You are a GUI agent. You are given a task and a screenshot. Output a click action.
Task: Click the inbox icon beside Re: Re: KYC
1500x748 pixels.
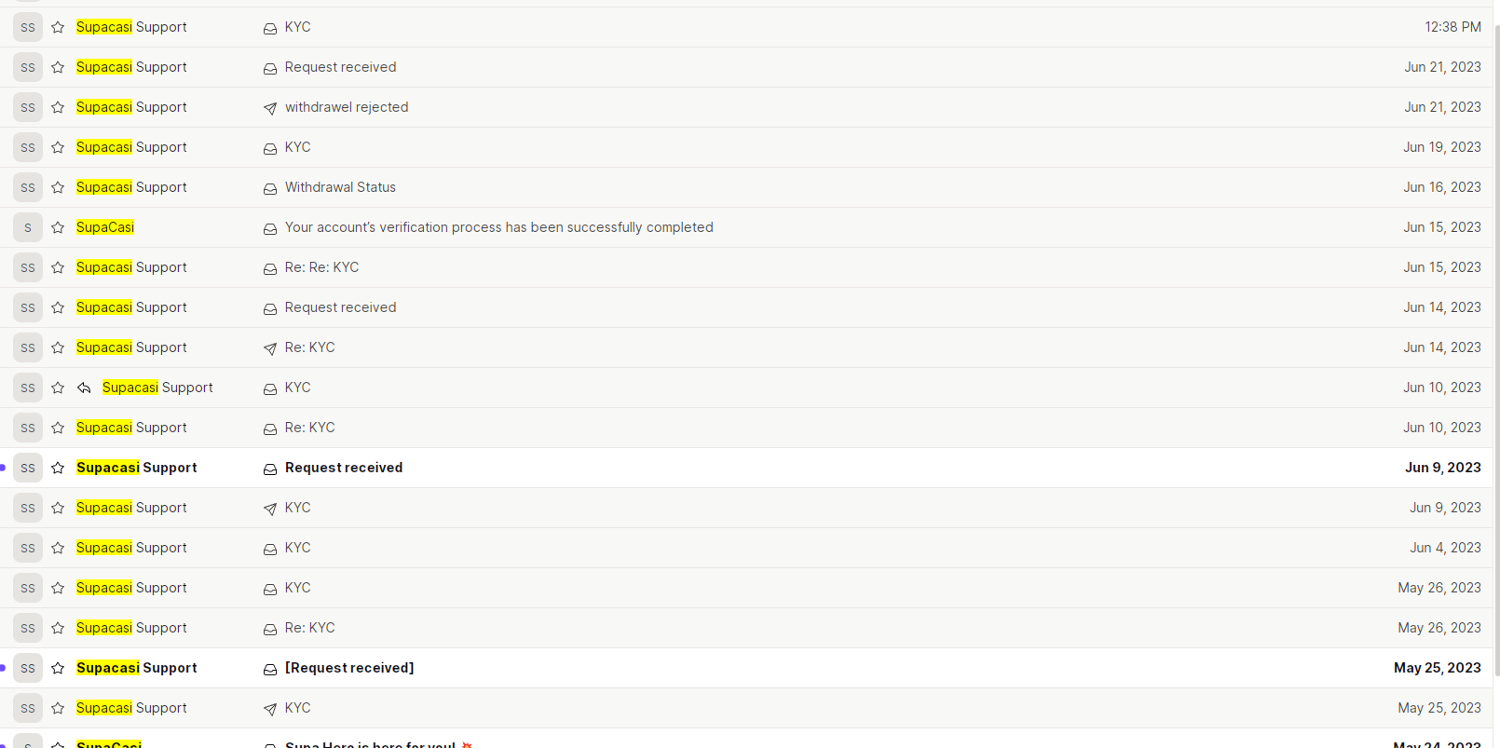click(270, 268)
